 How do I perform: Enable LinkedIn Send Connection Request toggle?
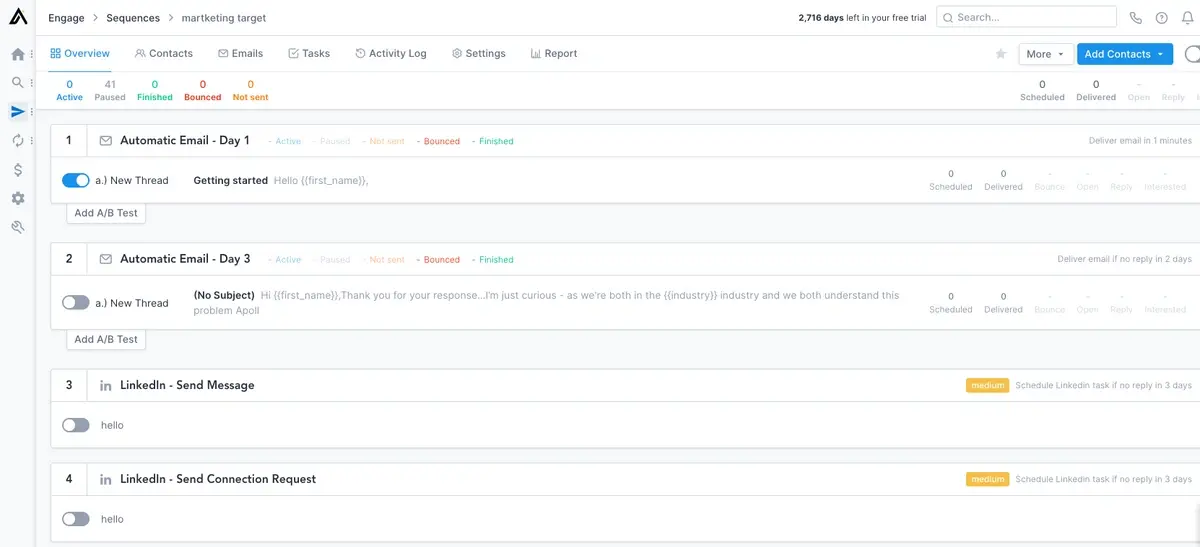pos(76,519)
